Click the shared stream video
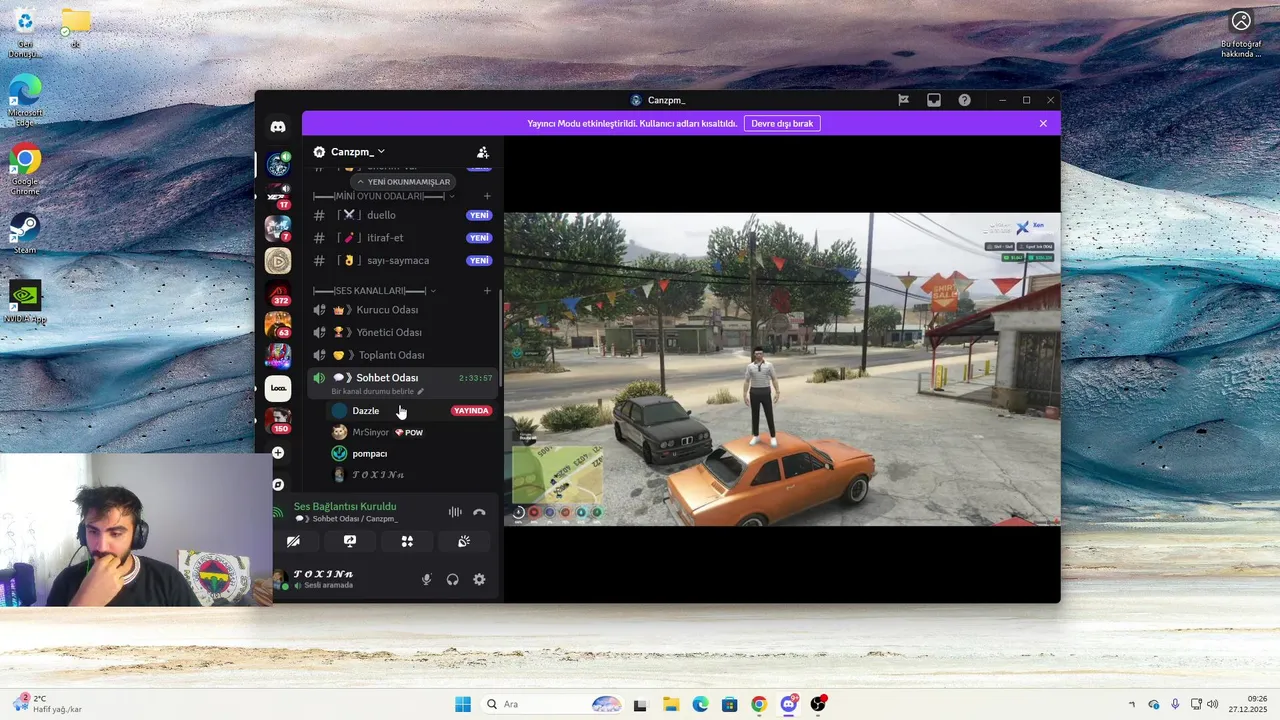This screenshot has width=1280, height=720. 782,369
